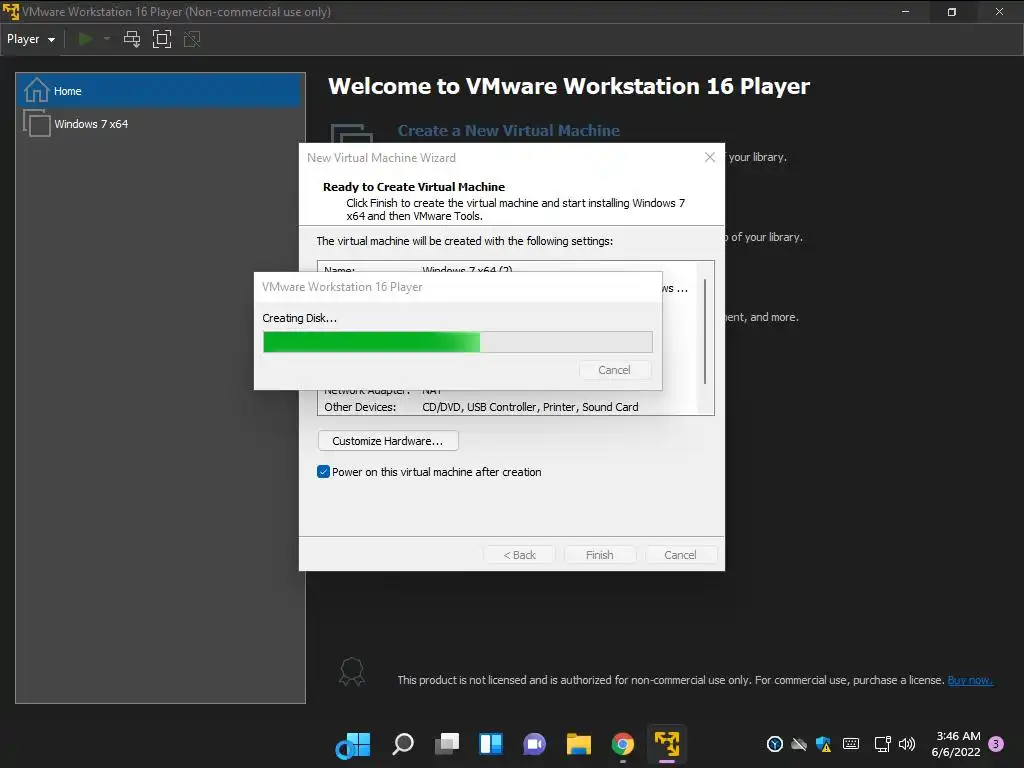Click Customize Hardware button
1024x768 pixels.
[388, 441]
